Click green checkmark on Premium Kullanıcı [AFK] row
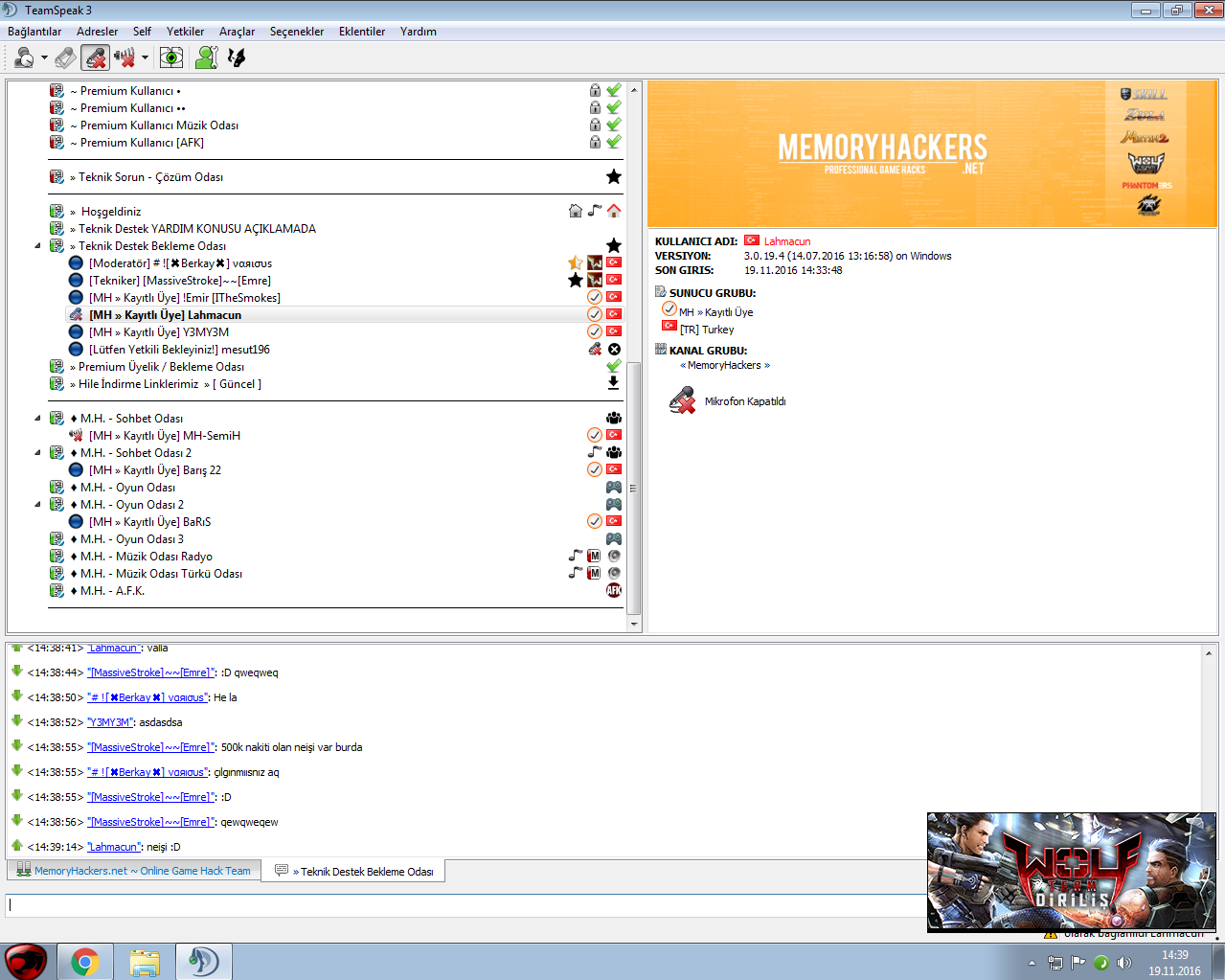 614,142
